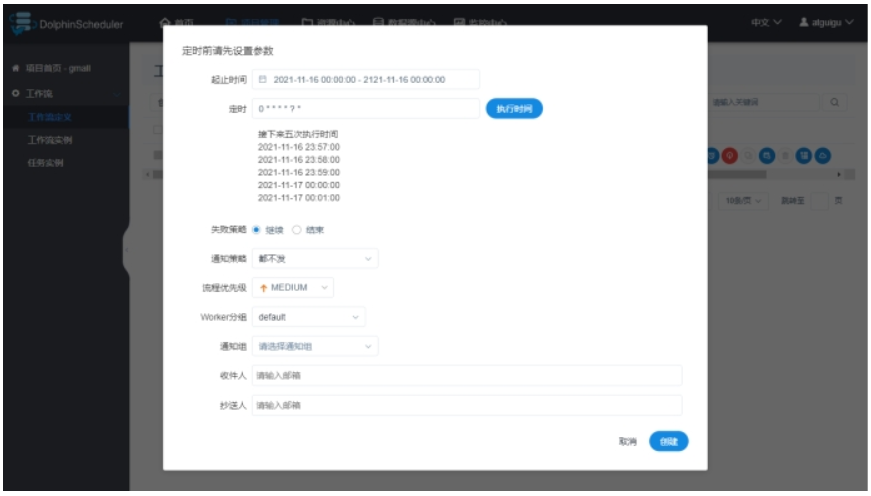Screen dimensions: 871x496
Task: Open the 首页 home nav item
Action: 177,22
